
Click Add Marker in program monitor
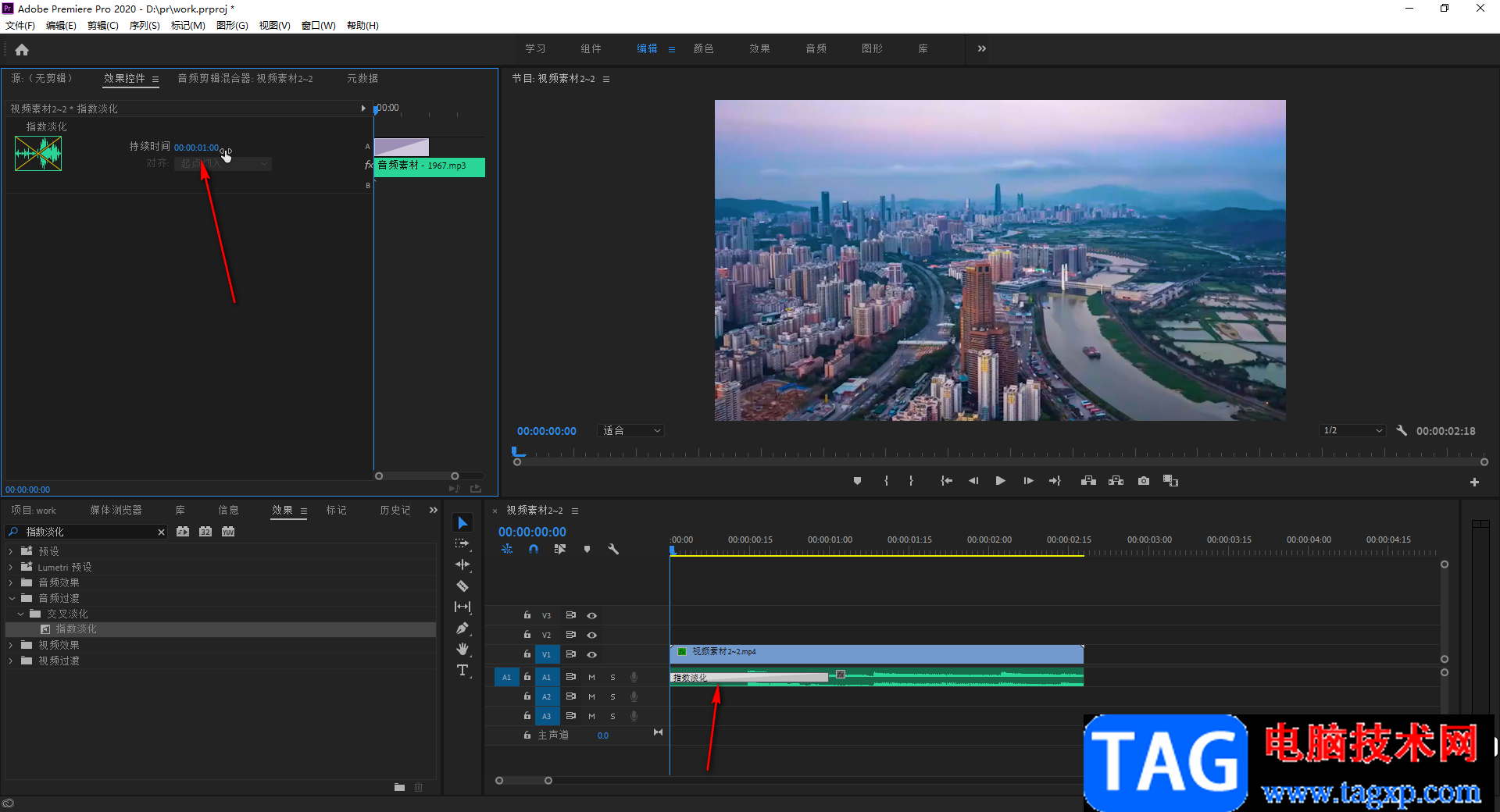pos(857,481)
